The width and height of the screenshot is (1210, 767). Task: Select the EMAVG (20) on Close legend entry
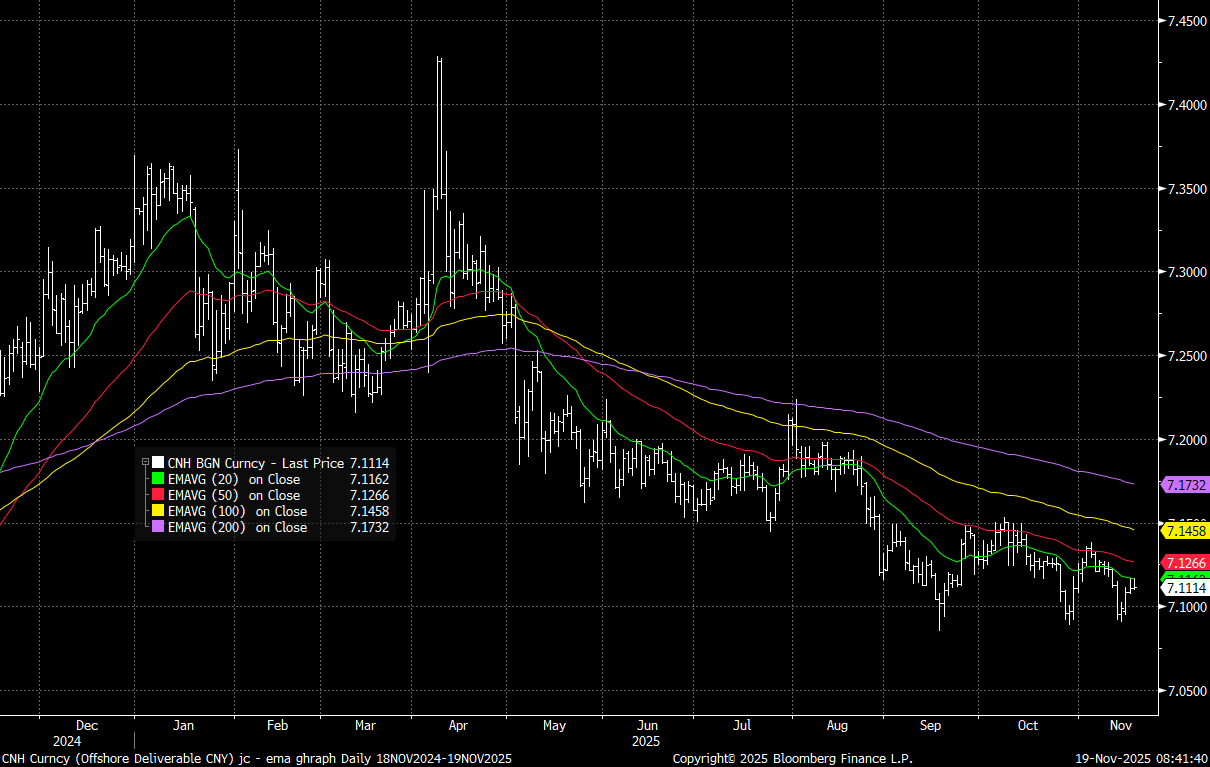[x=234, y=479]
